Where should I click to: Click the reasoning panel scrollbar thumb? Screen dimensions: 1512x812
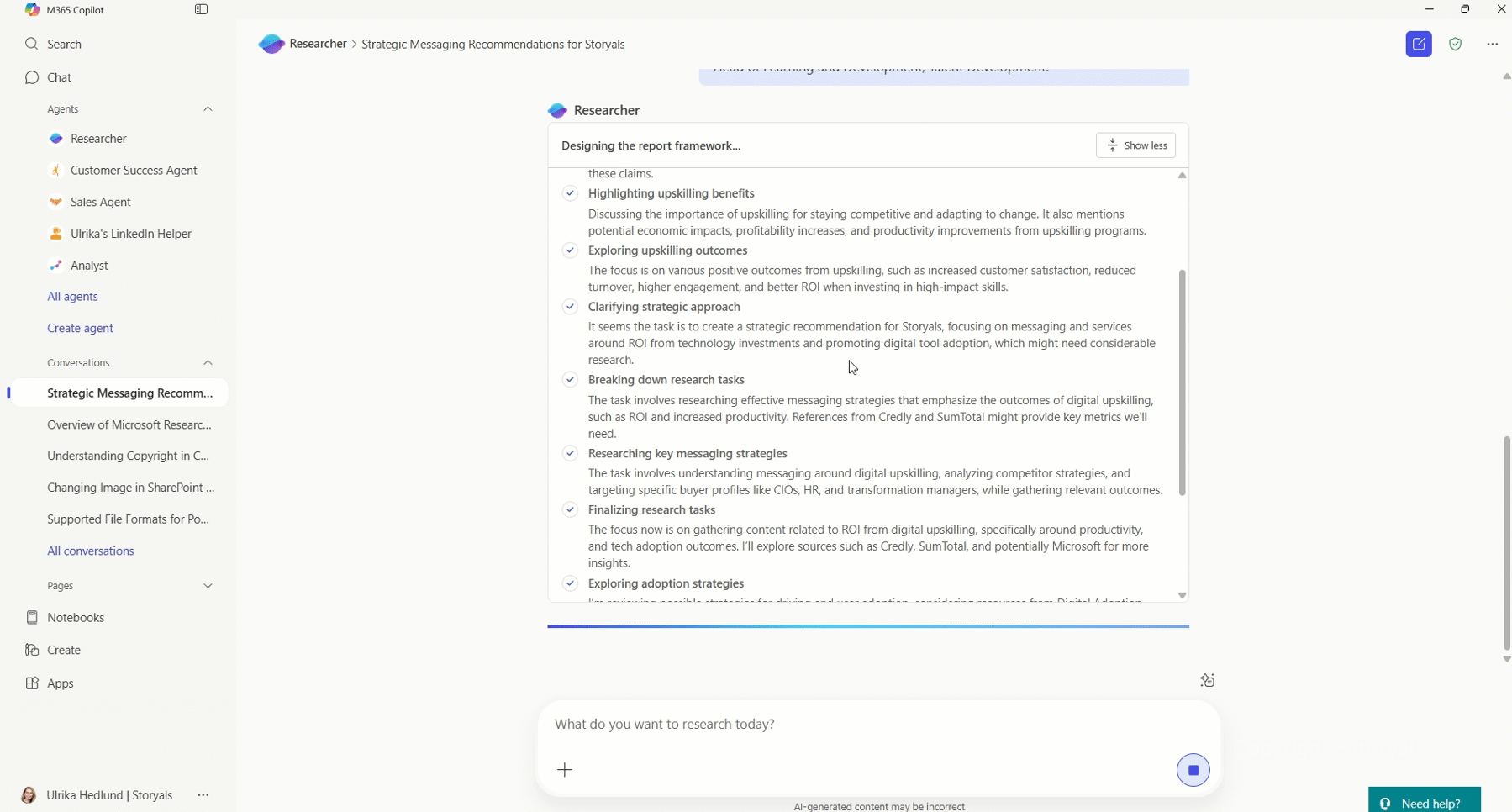click(1182, 382)
